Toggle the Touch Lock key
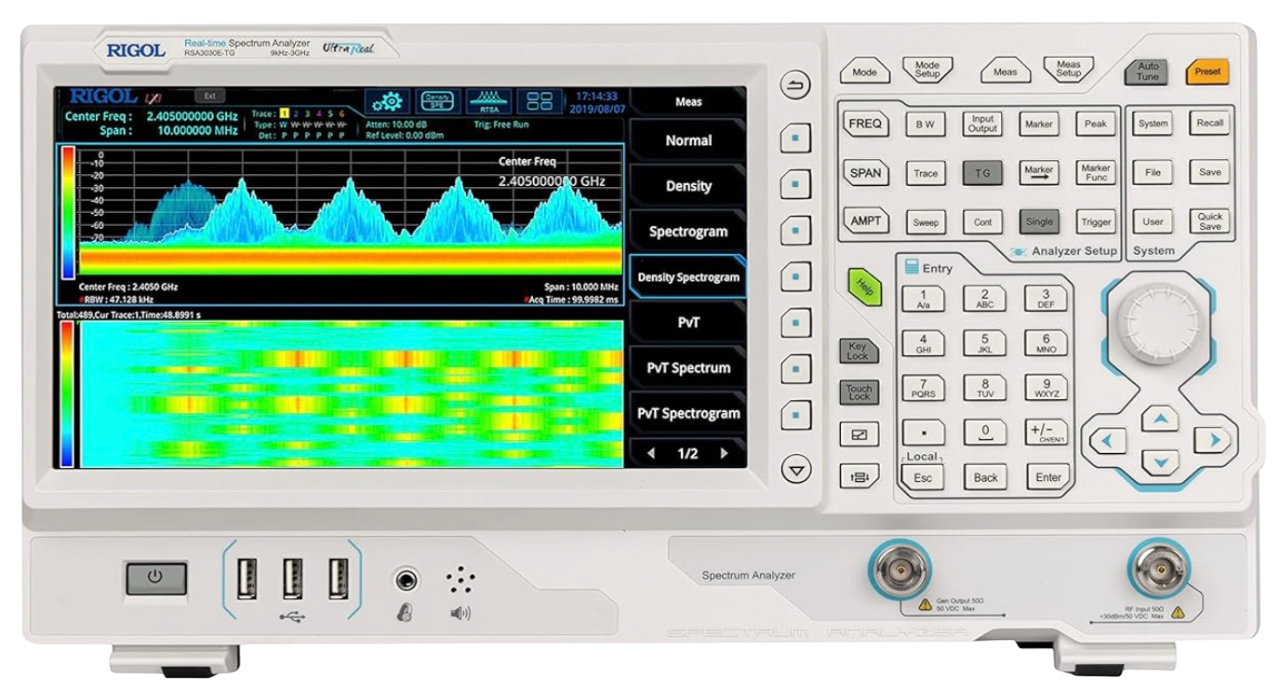This screenshot has width=1280, height=695. (x=858, y=393)
